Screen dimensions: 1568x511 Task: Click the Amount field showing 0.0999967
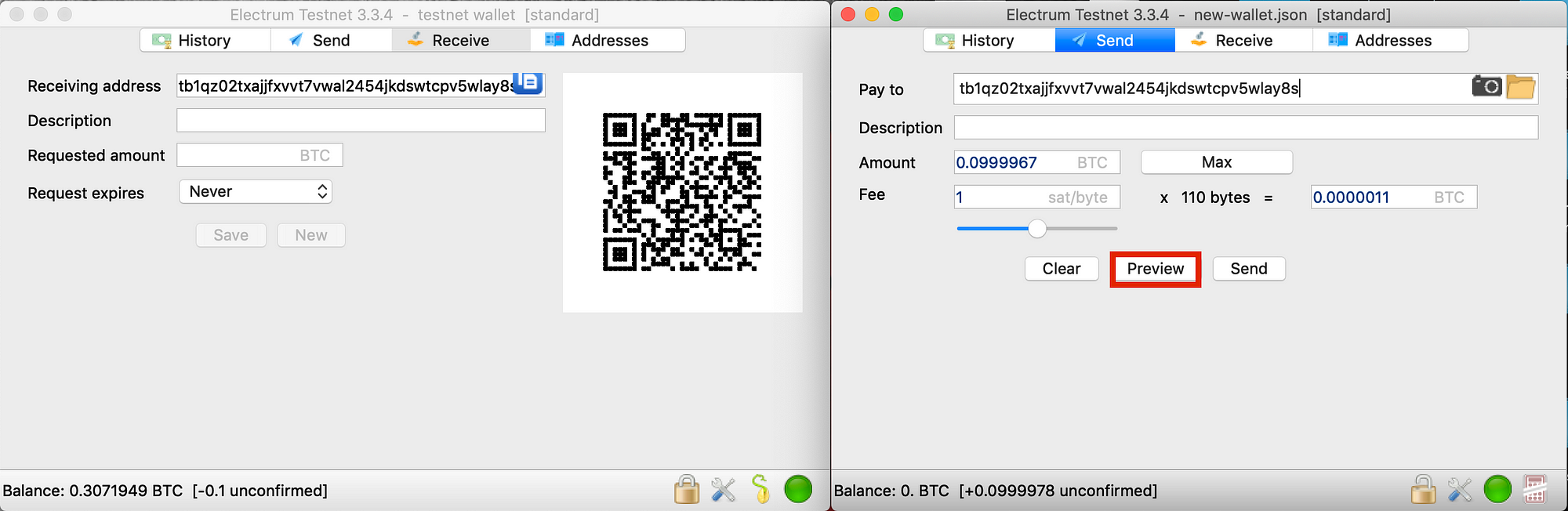tap(1036, 162)
